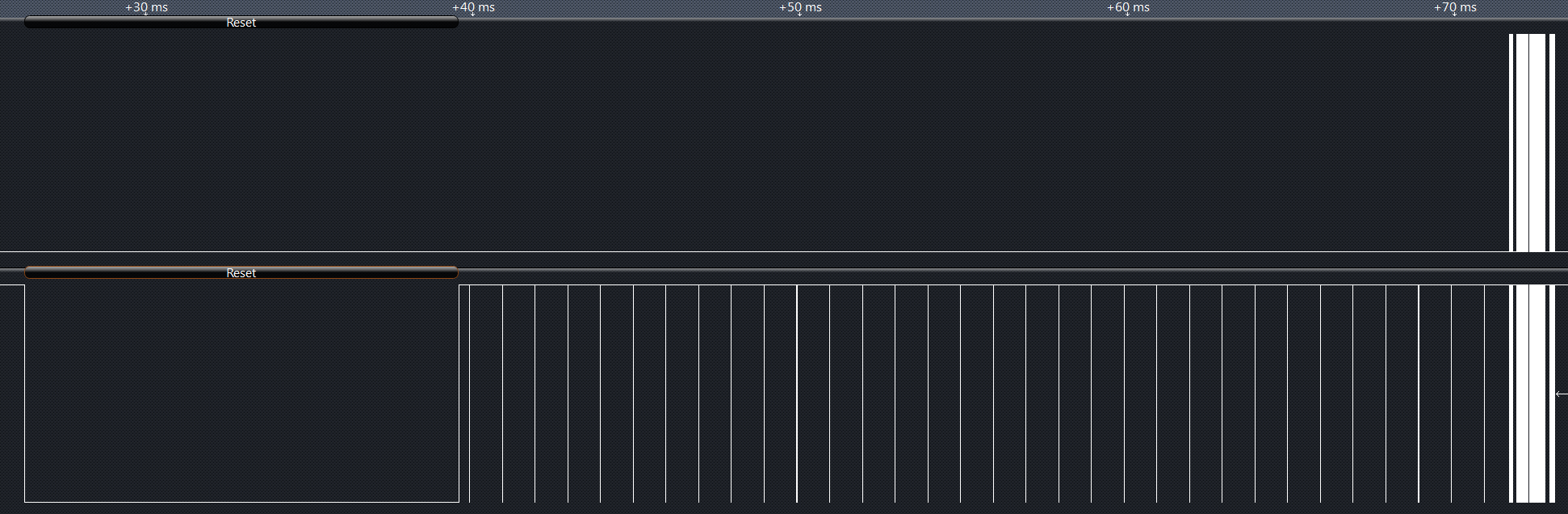This screenshot has height=514, width=1568.
Task: Click the +40 ms time marker
Action: click(473, 7)
